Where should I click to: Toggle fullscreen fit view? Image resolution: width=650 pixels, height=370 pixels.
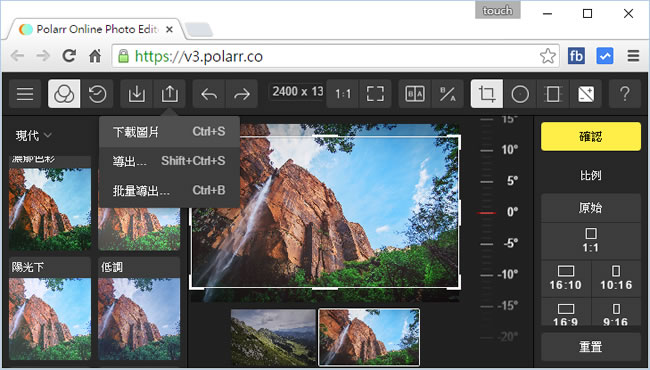(375, 94)
